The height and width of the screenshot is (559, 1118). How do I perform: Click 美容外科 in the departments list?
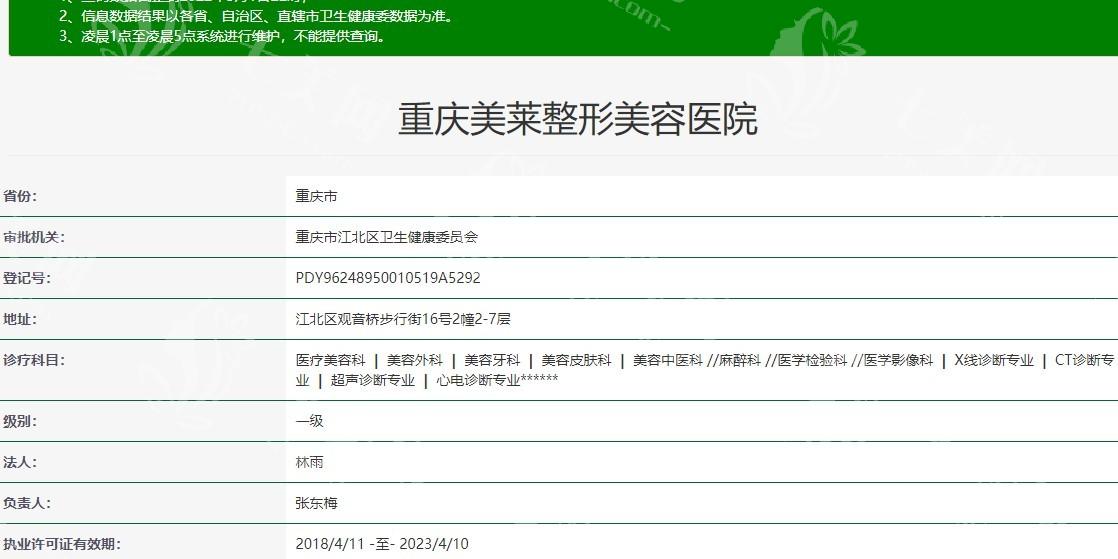[x=414, y=360]
